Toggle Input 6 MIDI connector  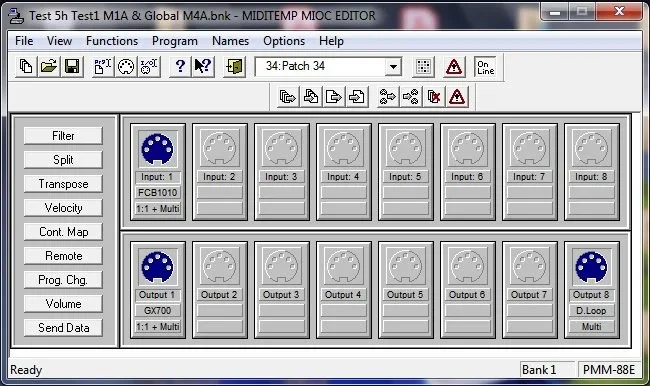468,149
